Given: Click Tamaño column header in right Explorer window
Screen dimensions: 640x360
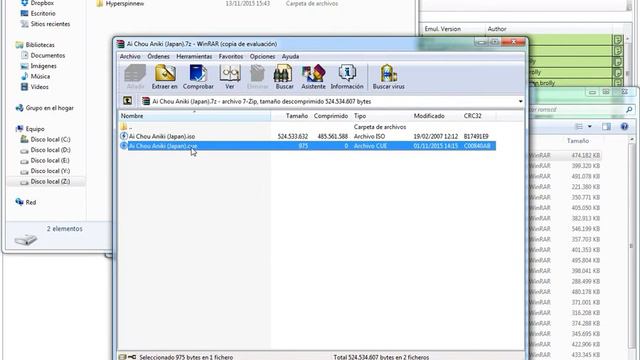Looking at the screenshot, I should (578, 140).
